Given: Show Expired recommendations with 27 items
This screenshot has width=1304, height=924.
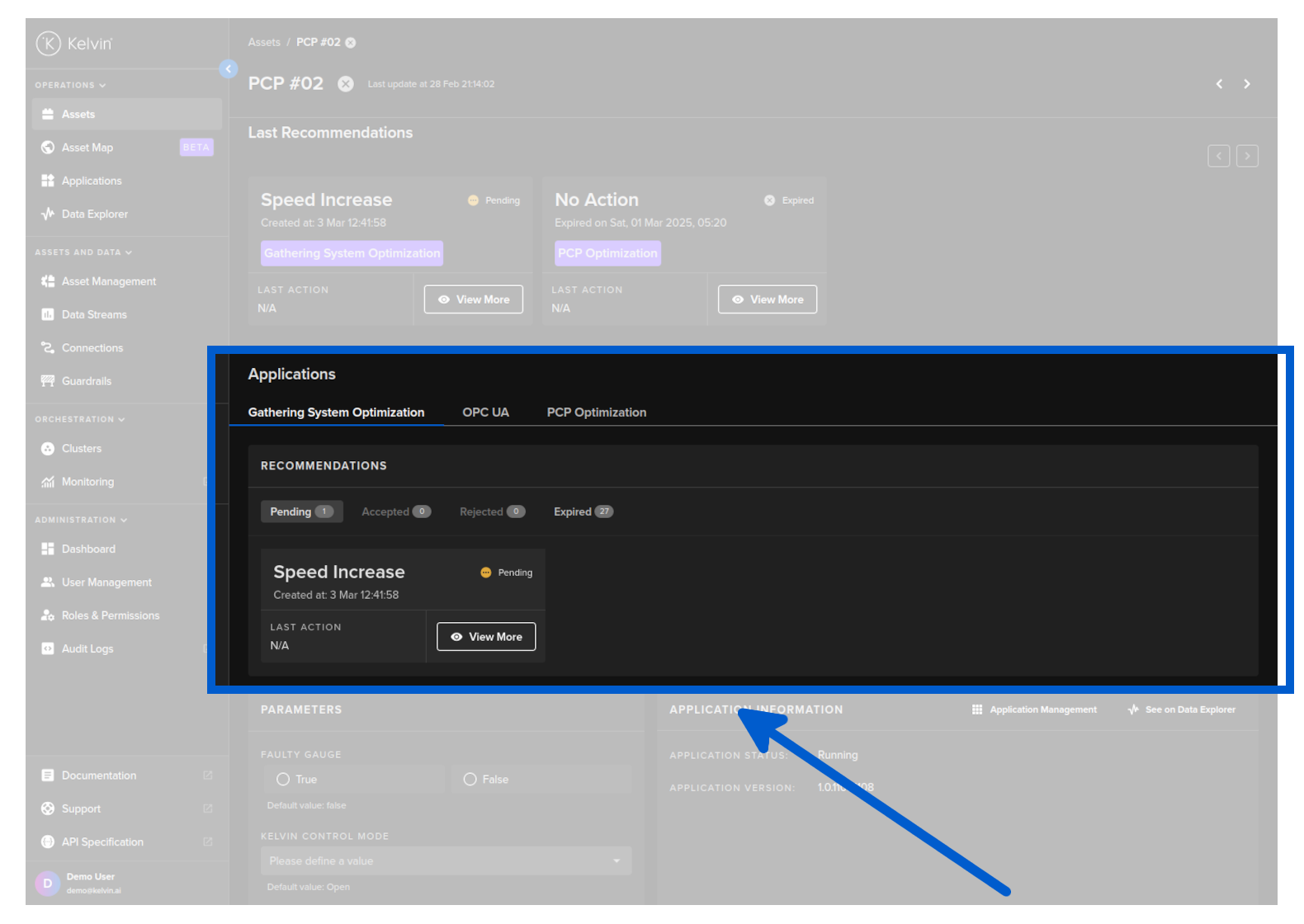Looking at the screenshot, I should (x=583, y=511).
